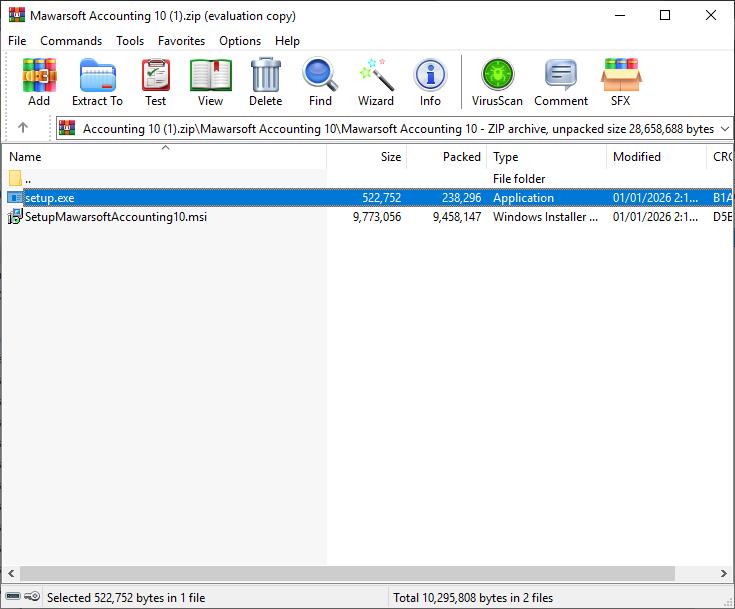The width and height of the screenshot is (735, 609).
Task: Expand the archive path dropdown
Action: click(x=724, y=128)
